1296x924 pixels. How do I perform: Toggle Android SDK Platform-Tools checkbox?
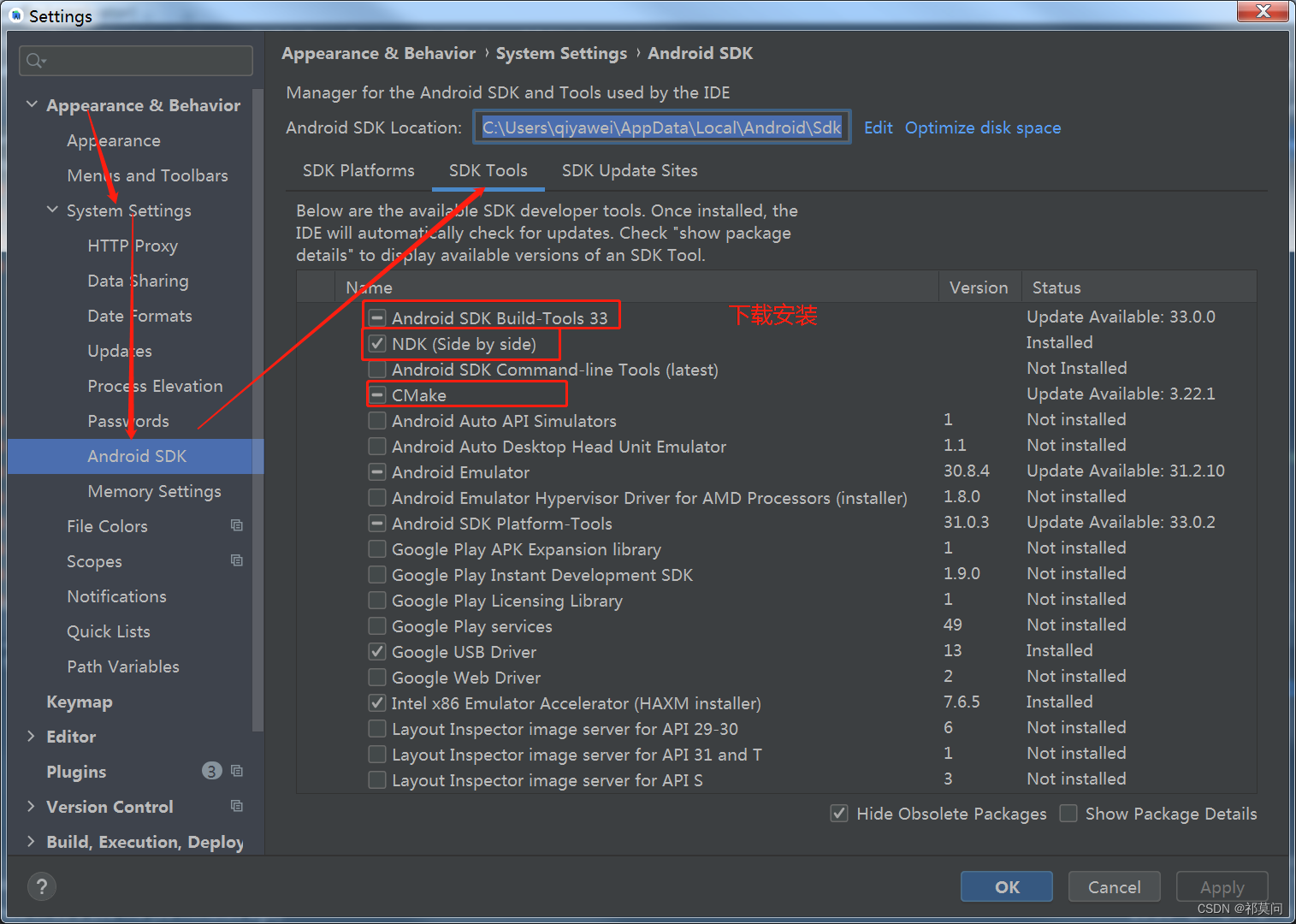(x=376, y=524)
